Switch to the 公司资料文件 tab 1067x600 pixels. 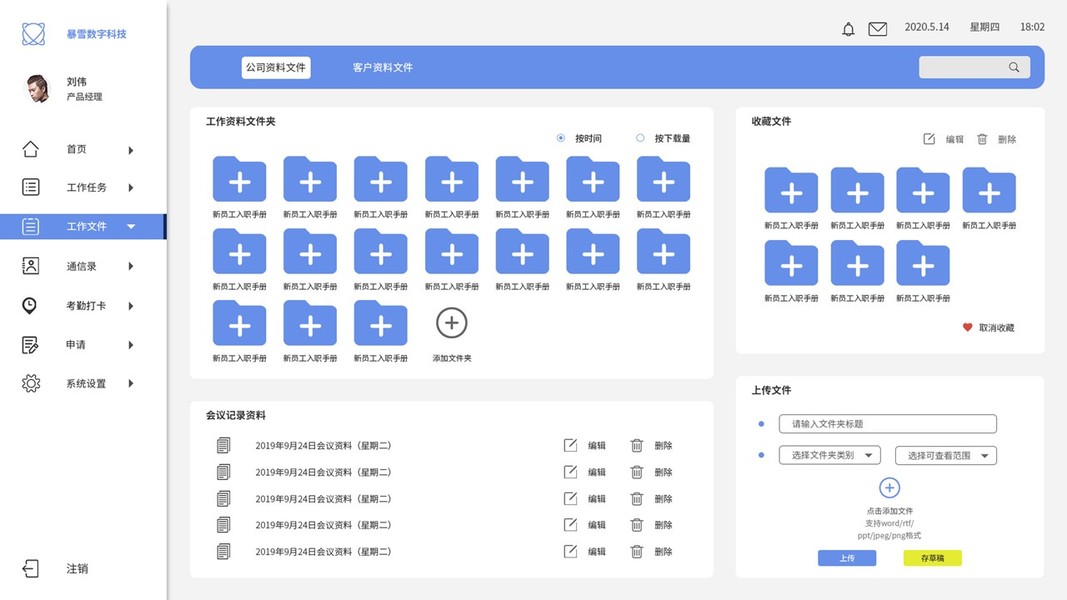276,67
